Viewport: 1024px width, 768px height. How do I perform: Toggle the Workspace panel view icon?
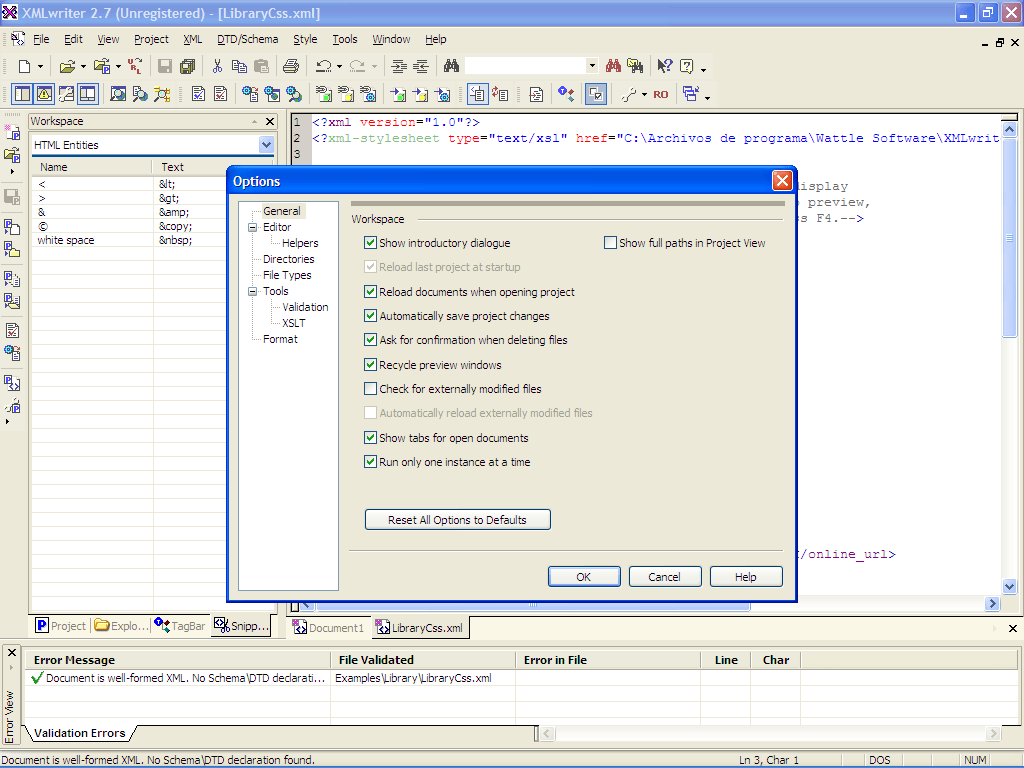point(22,95)
